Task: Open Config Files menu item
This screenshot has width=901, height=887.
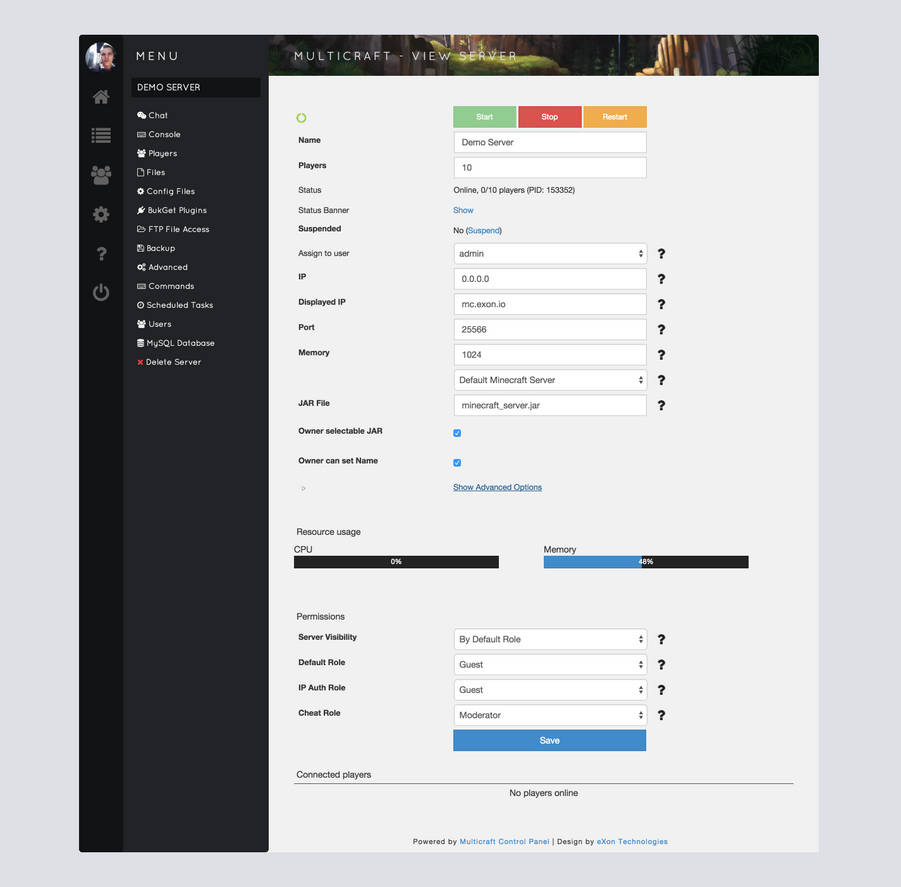Action: (166, 191)
